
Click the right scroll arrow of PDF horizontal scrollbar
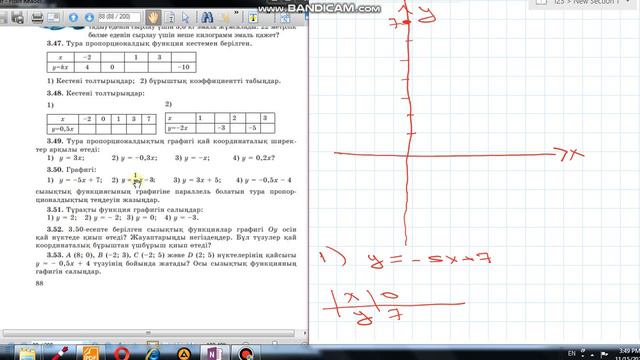pos(304,333)
